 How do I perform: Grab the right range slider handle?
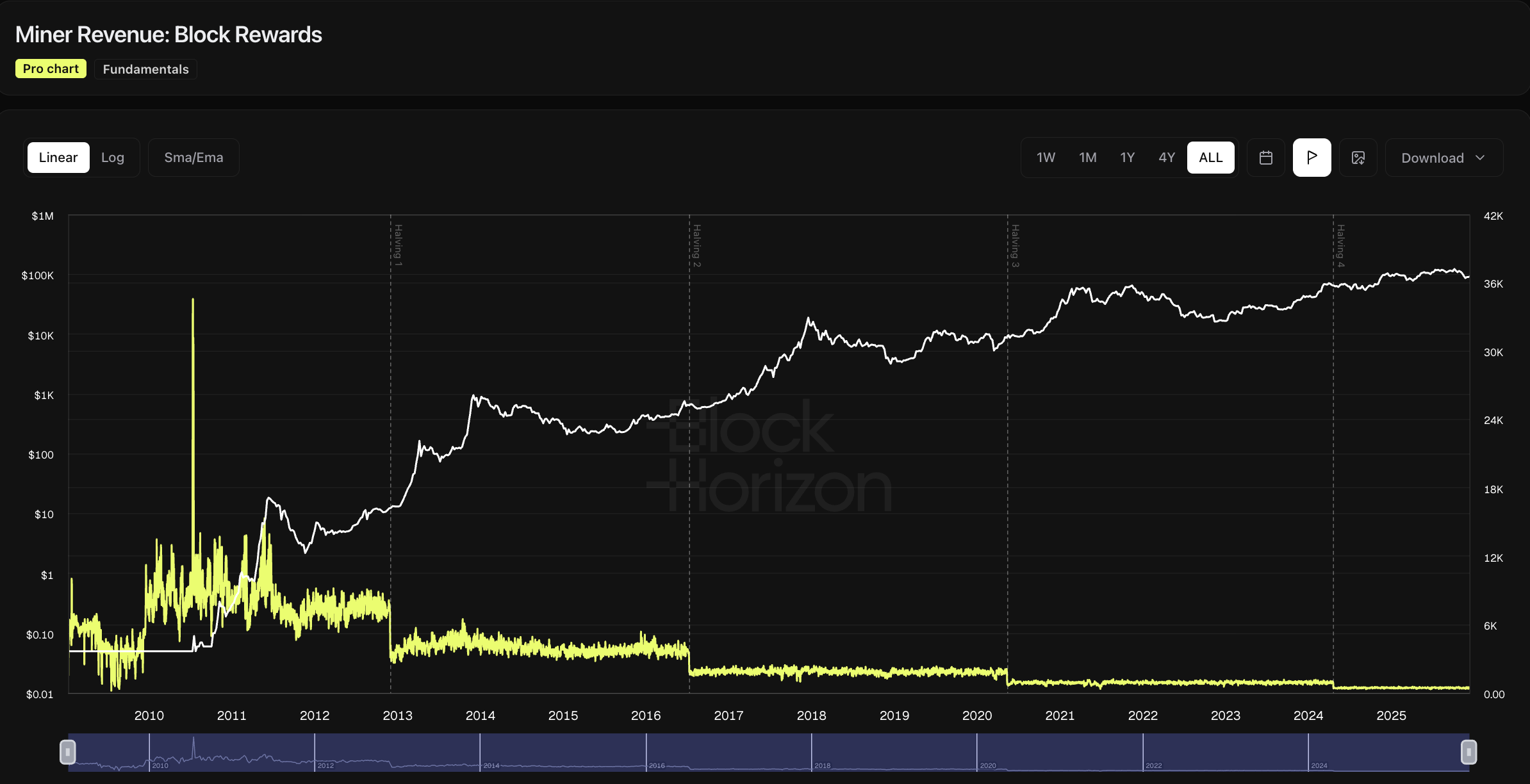coord(1468,751)
